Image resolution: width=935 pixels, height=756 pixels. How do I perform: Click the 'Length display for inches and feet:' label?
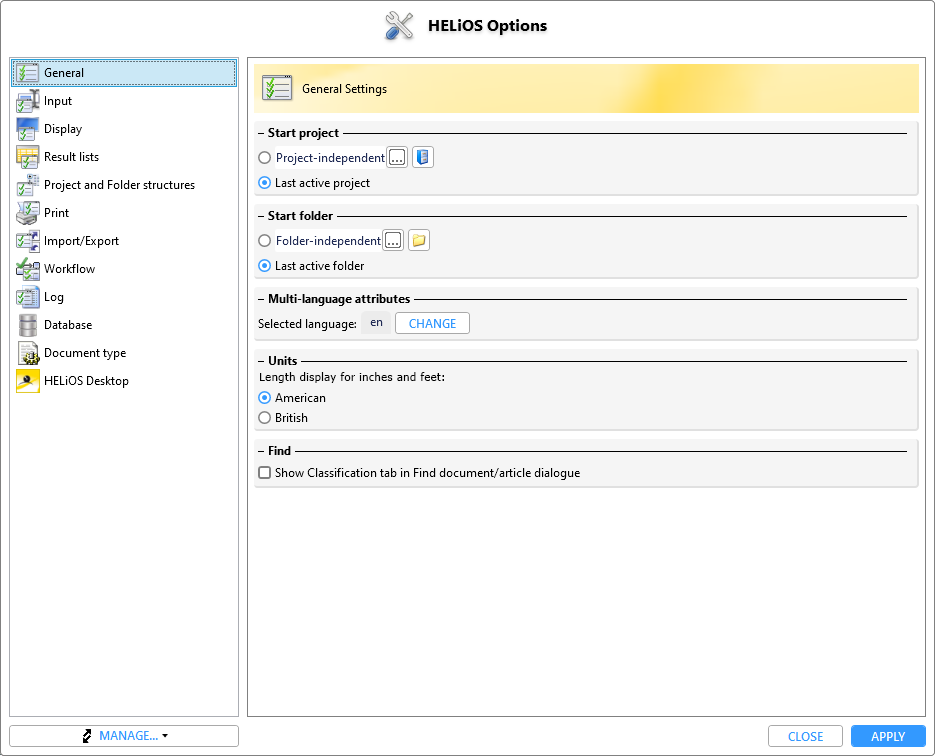pyautogui.click(x=352, y=377)
